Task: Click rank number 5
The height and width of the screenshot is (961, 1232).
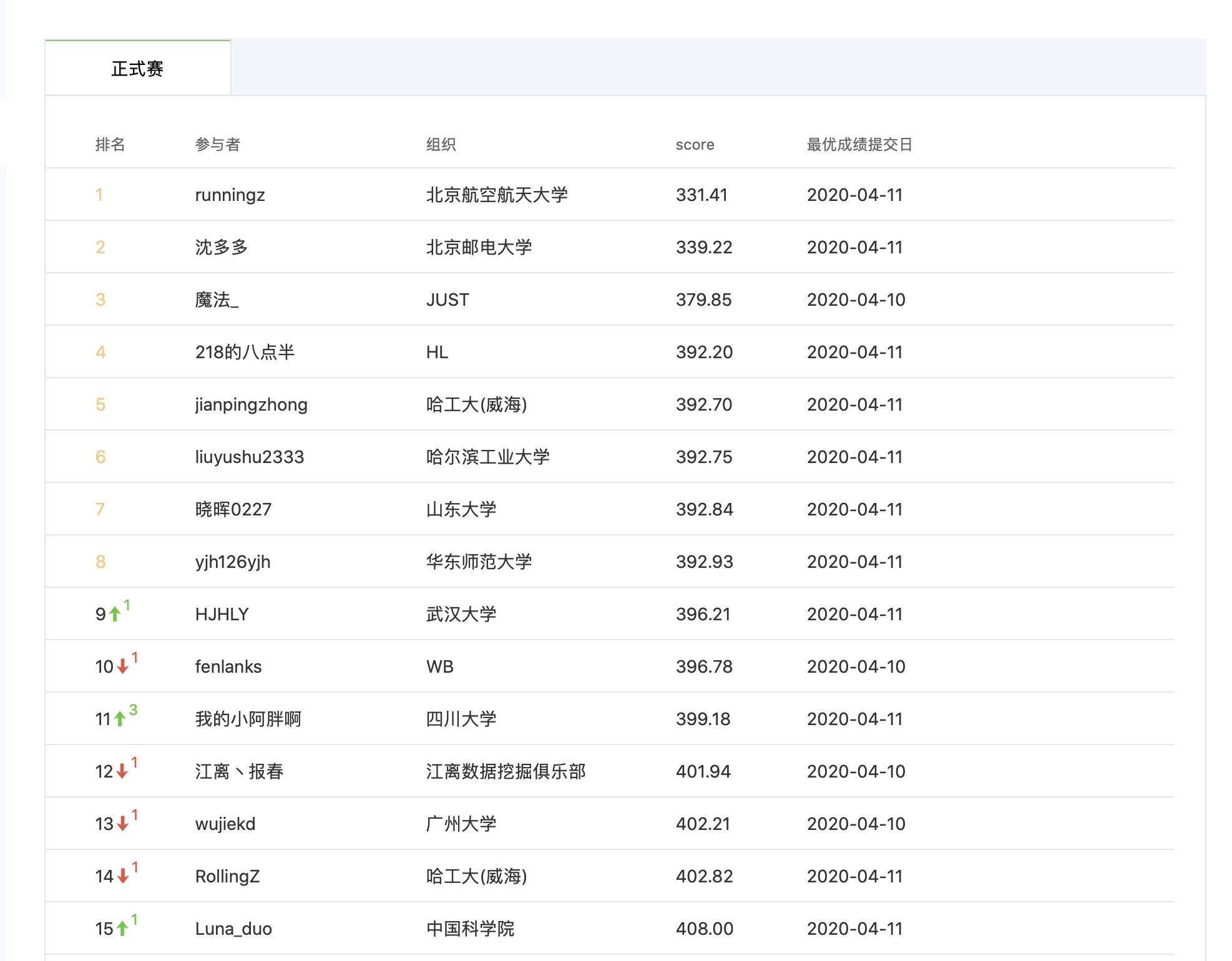Action: tap(100, 404)
